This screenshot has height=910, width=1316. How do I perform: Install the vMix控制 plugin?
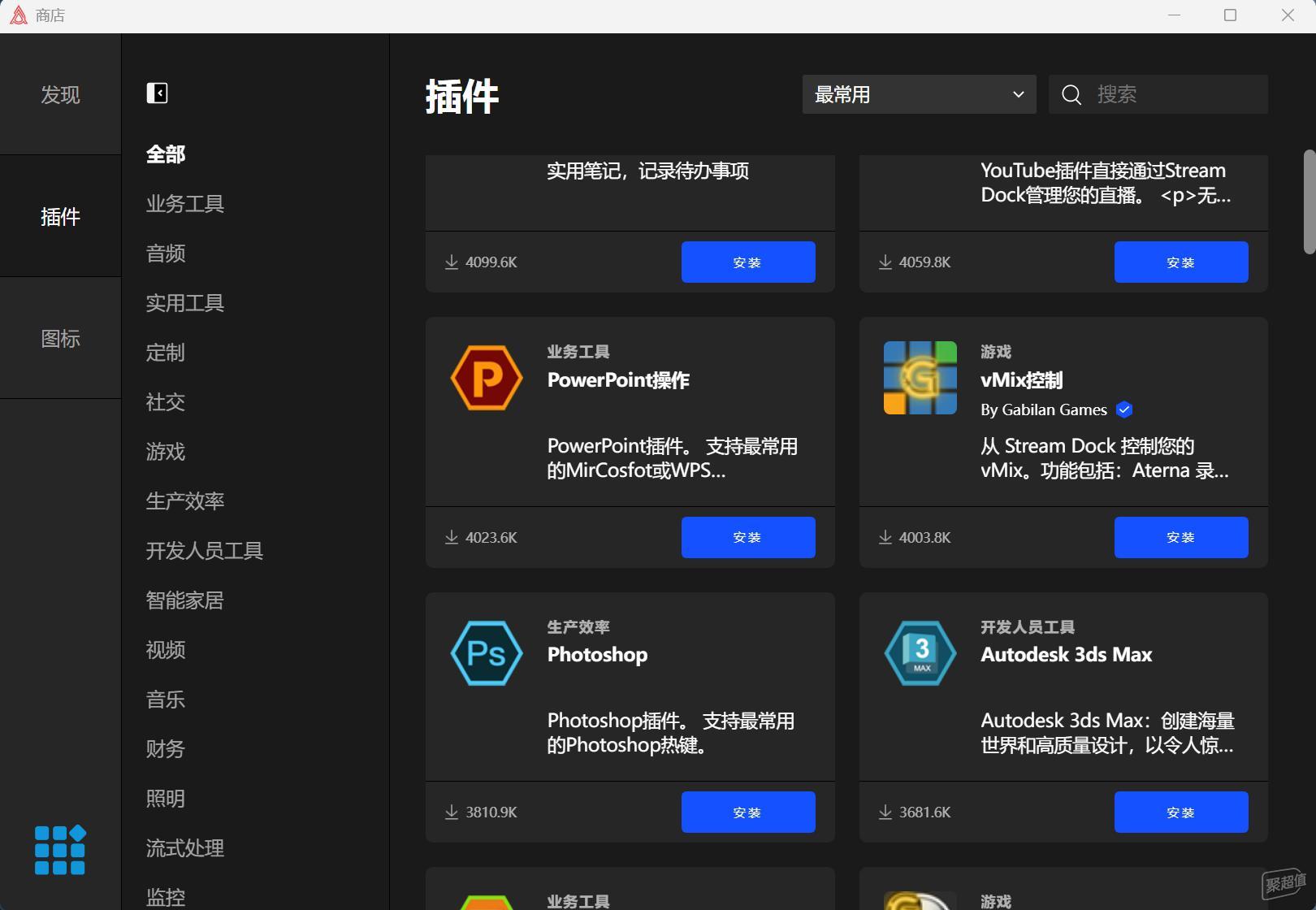(1181, 537)
